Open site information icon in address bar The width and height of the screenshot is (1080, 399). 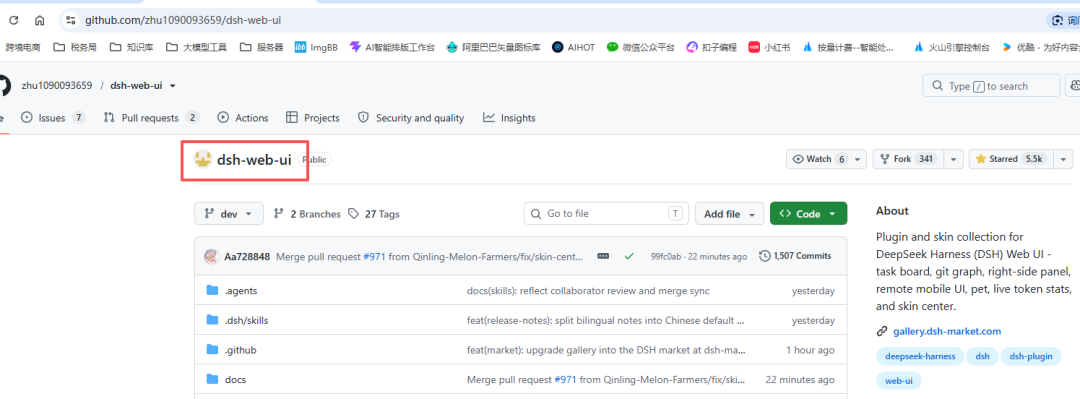pyautogui.click(x=70, y=21)
